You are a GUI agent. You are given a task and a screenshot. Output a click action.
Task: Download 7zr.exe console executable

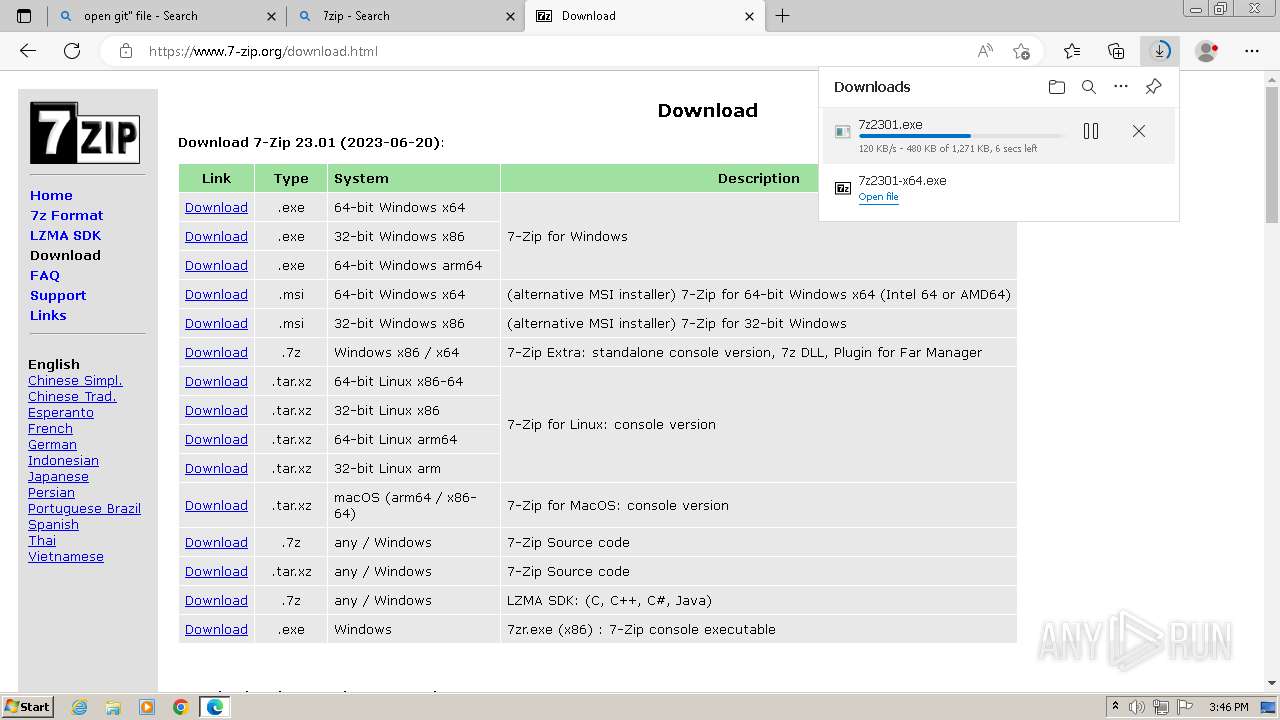pyautogui.click(x=216, y=629)
